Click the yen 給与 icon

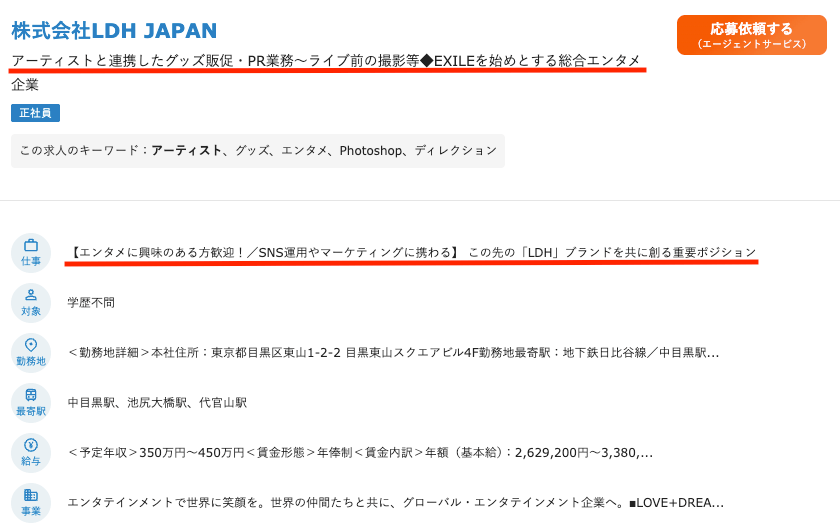point(31,453)
